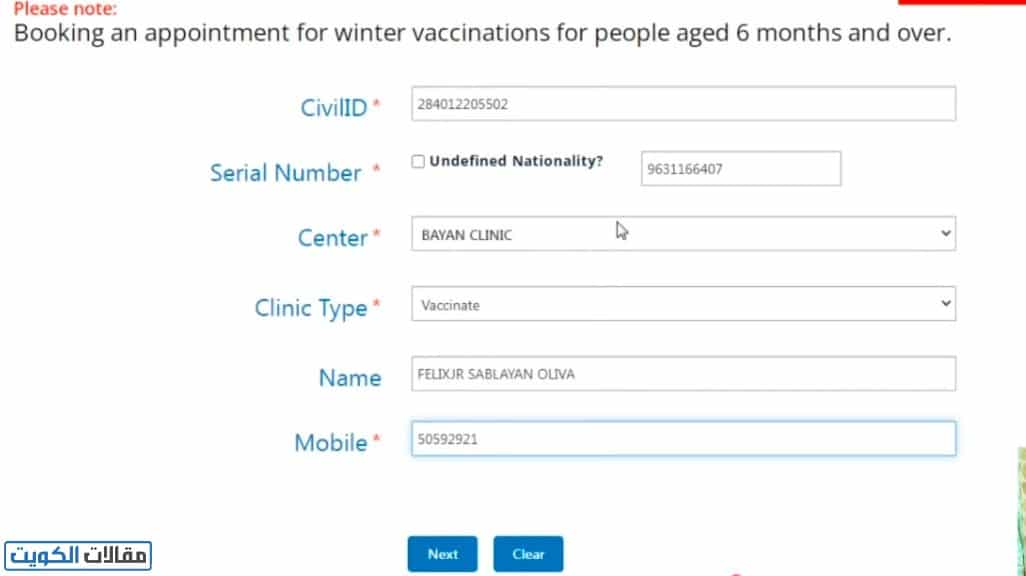The image size is (1026, 576).
Task: Click the chevron arrow on Center dropdown
Action: 946,233
